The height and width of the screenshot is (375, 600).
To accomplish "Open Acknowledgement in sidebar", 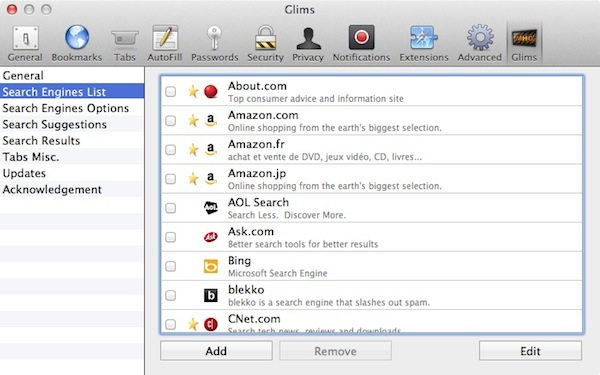I will click(72, 189).
